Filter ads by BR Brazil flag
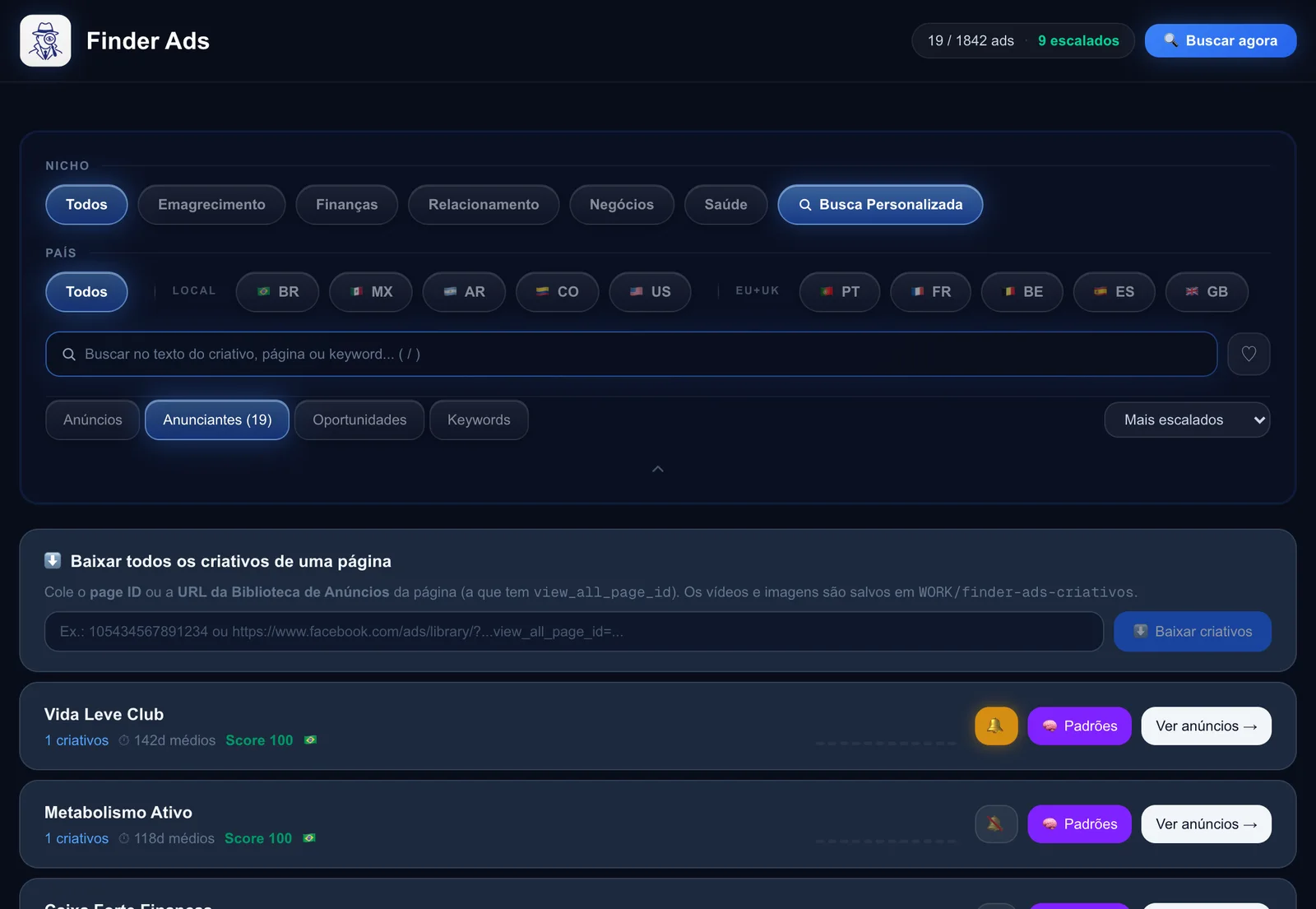The width and height of the screenshot is (1316, 909). [x=277, y=291]
